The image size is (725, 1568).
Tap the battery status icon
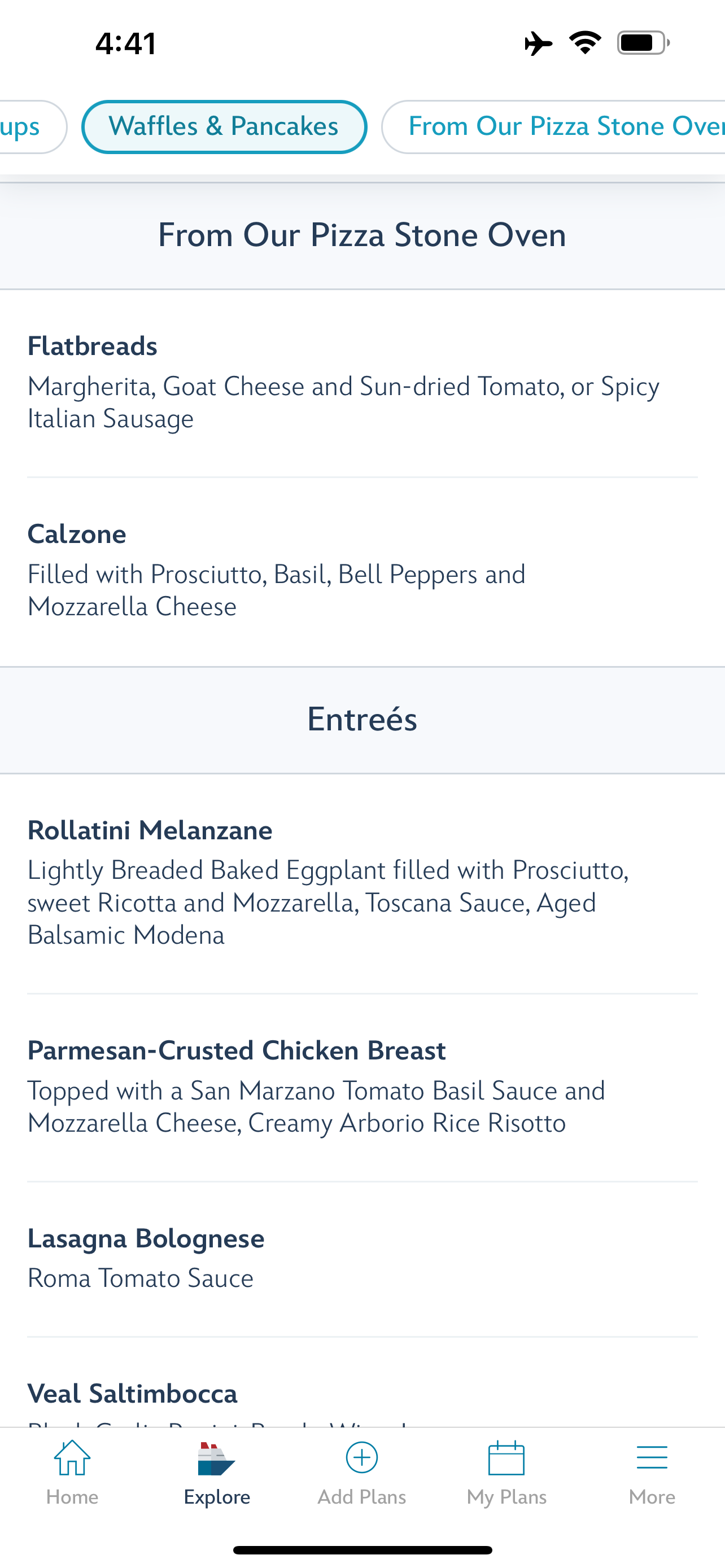(x=643, y=43)
